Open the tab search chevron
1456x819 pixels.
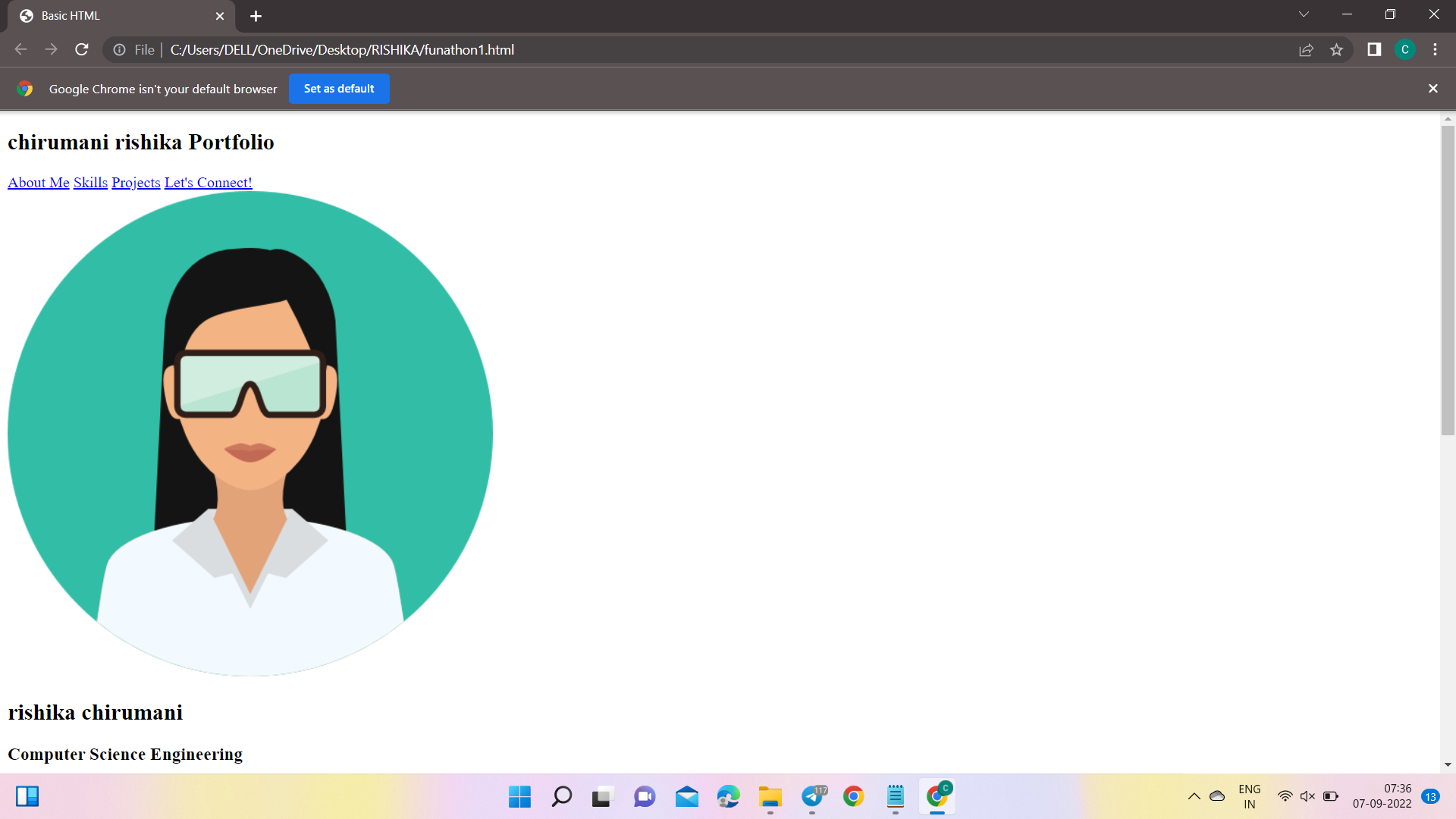point(1304,14)
